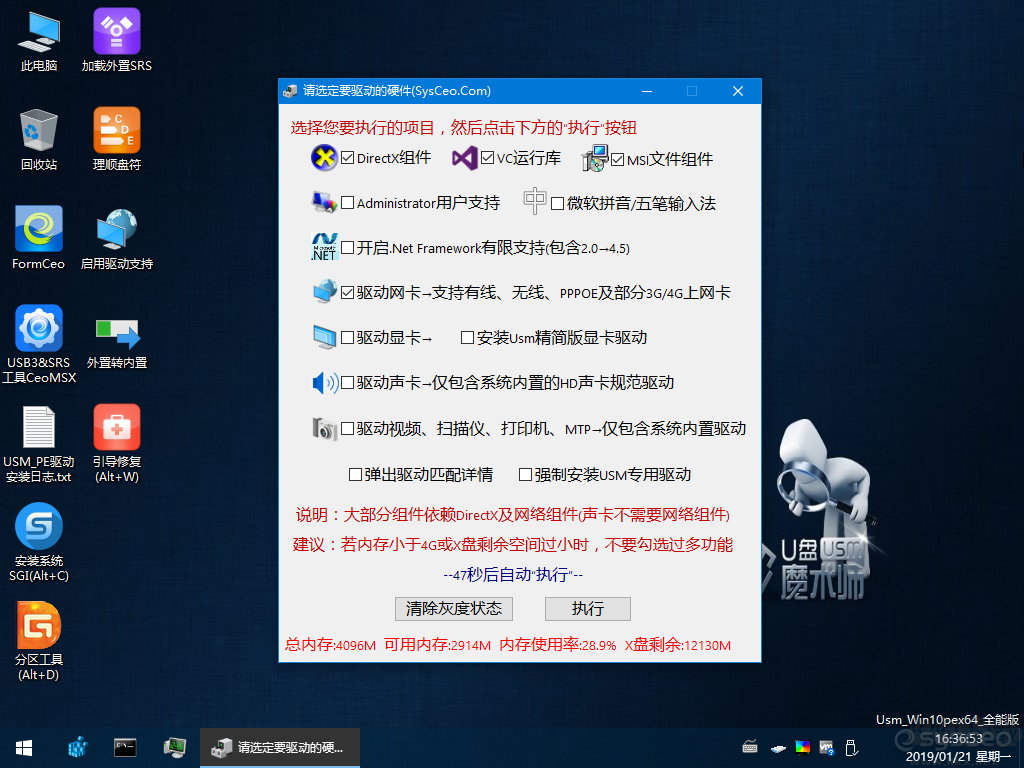Click the monitor icon beside 驱动显卡
This screenshot has height=768, width=1024.
point(325,336)
